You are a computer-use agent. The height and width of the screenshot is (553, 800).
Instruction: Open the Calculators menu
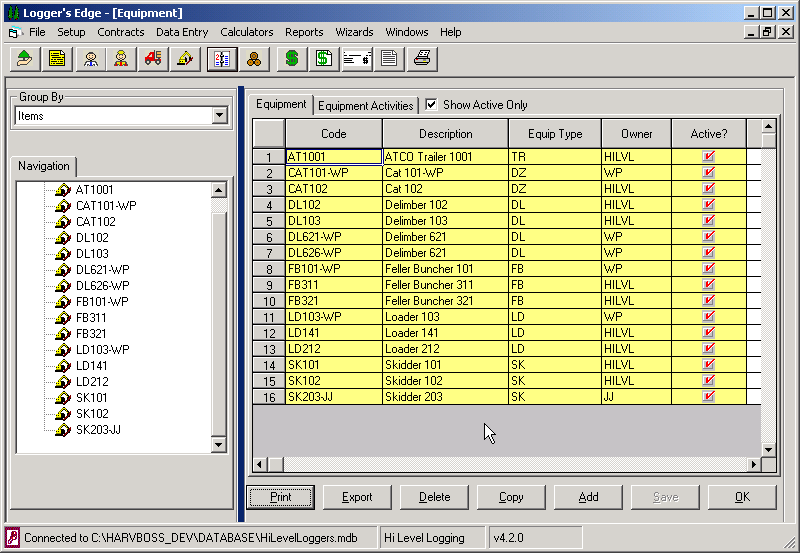coord(247,32)
